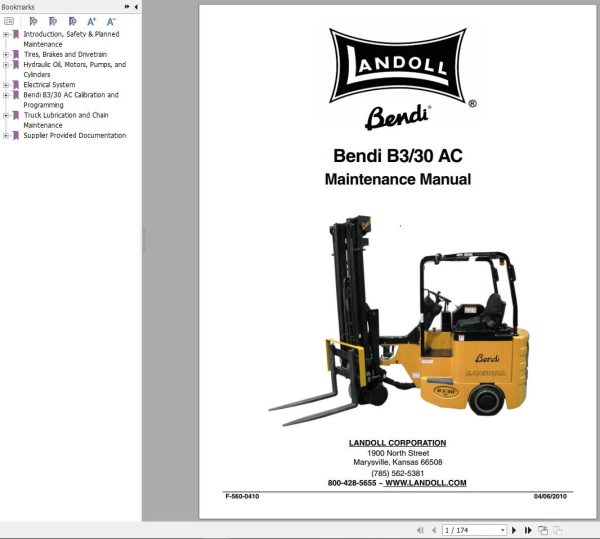Image resolution: width=600 pixels, height=539 pixels.
Task: Expand the Electrical System bookmark node
Action: 5,85
